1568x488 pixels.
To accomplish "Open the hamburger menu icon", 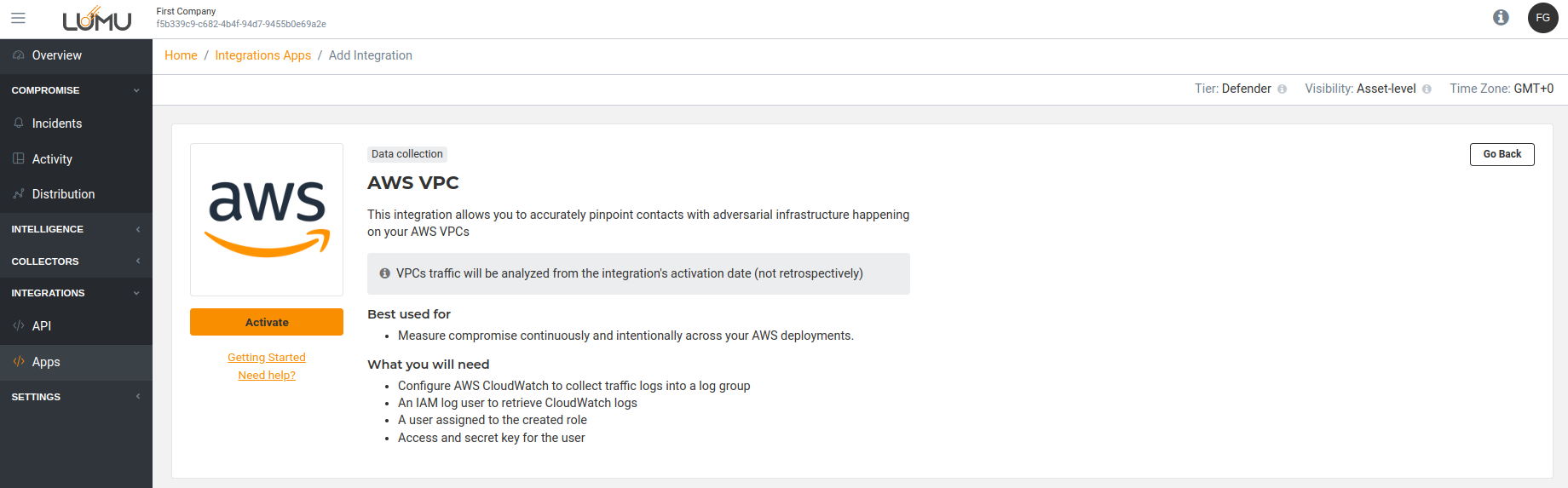I will pos(18,18).
